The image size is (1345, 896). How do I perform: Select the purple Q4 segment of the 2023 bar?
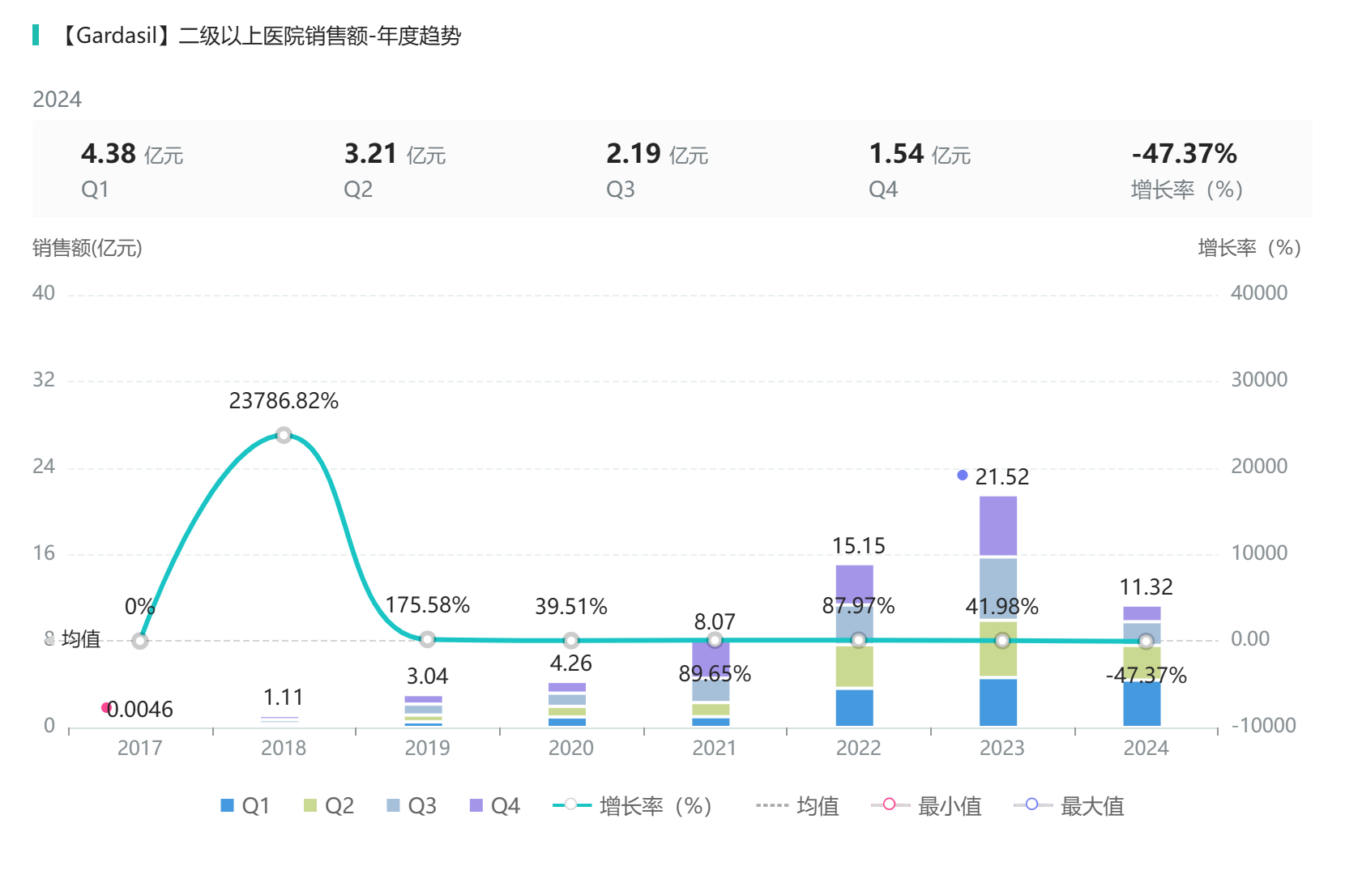pyautogui.click(x=998, y=526)
